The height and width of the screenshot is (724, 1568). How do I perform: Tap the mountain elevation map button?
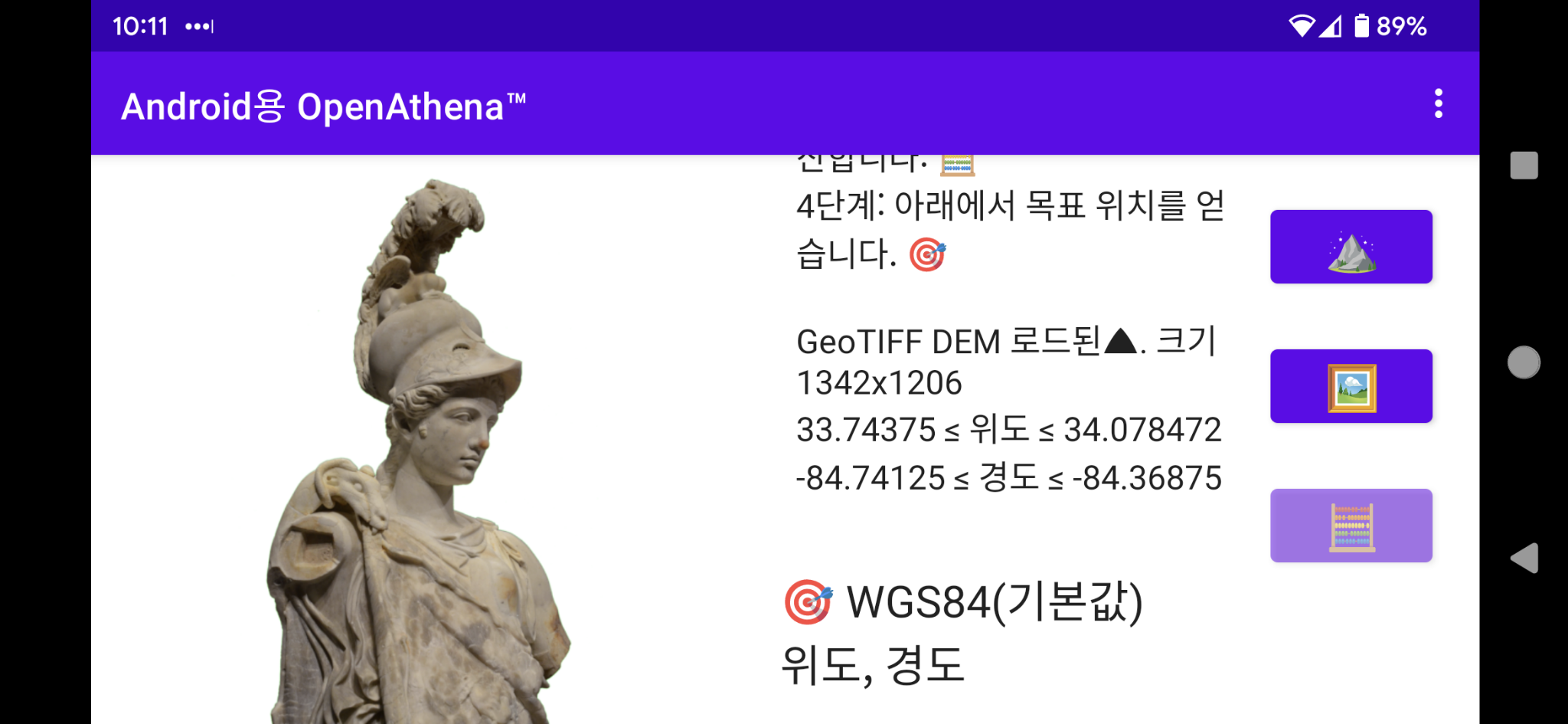click(1351, 247)
